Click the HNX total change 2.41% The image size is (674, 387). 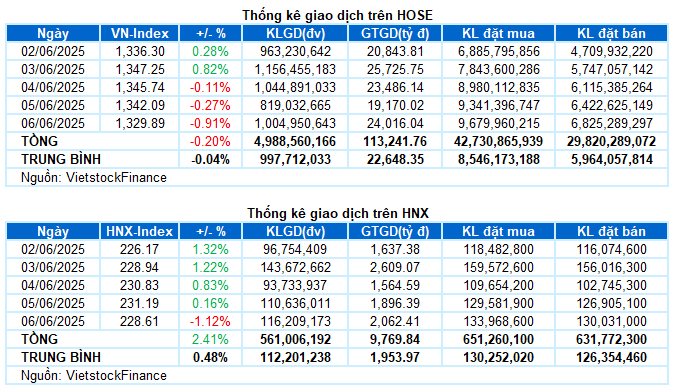tap(210, 339)
